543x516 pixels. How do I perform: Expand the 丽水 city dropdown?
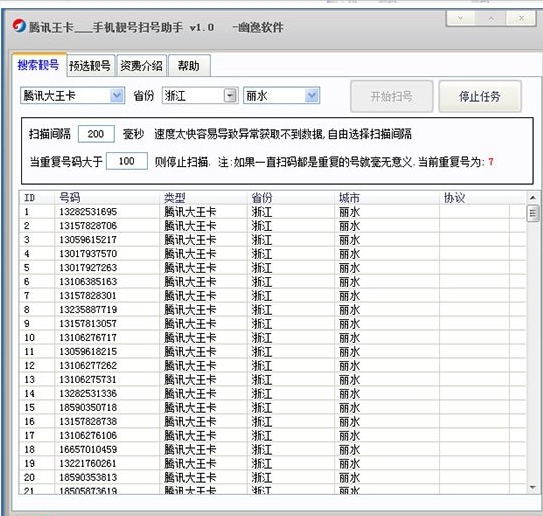[x=312, y=96]
